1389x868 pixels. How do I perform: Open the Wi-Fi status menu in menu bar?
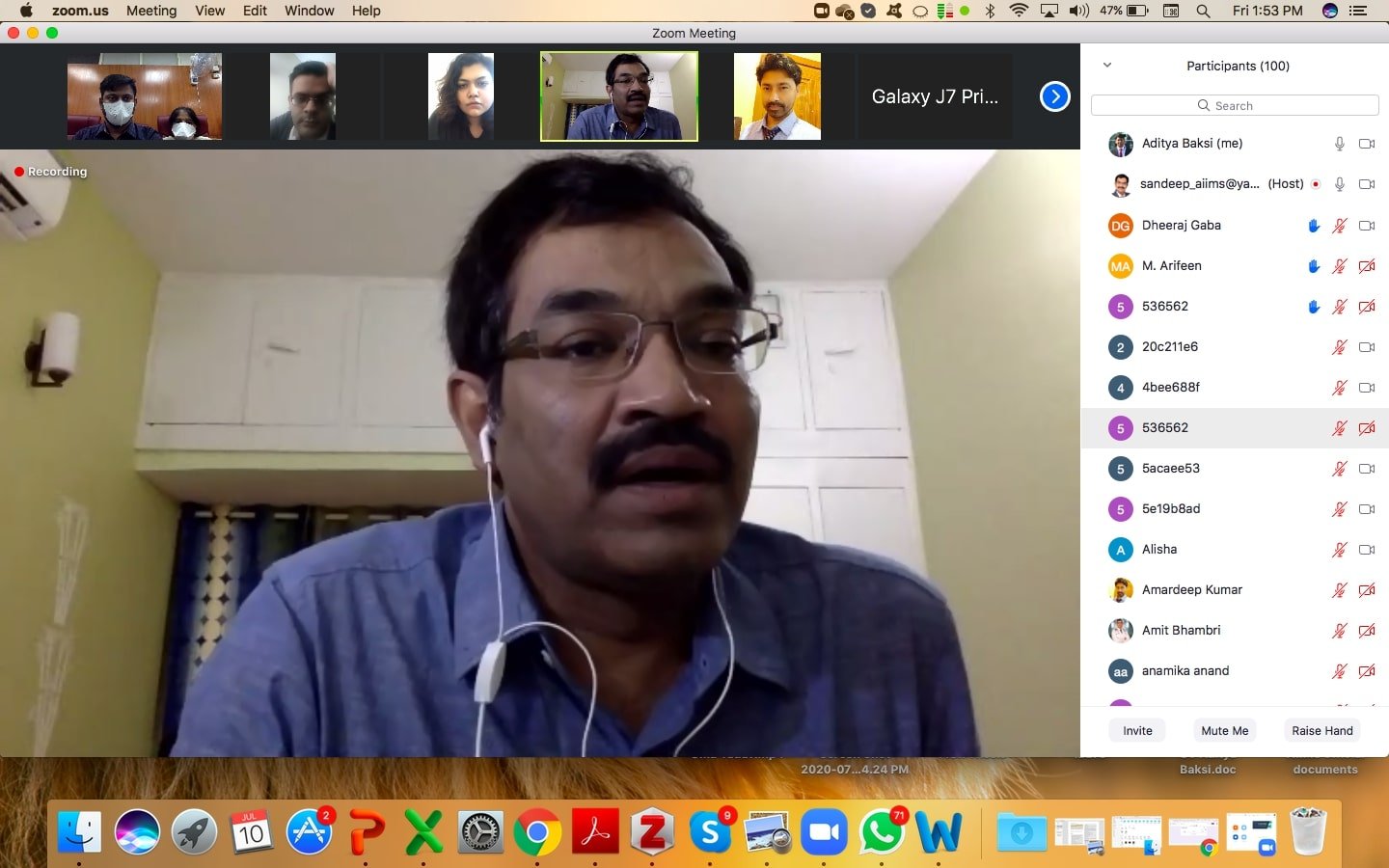click(x=1019, y=11)
